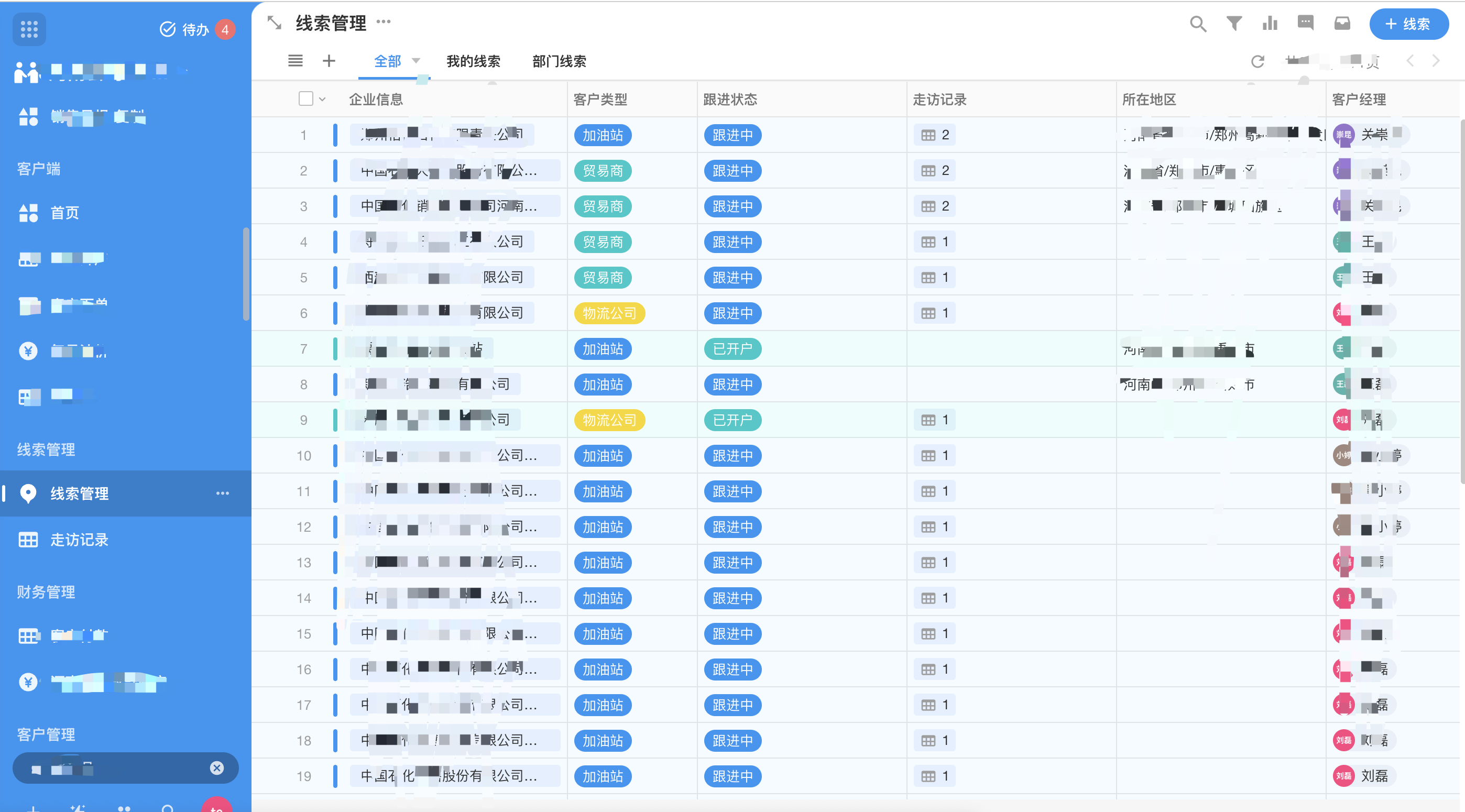1465x812 pixels.
Task: Open the view list hamburger icon
Action: 295,61
